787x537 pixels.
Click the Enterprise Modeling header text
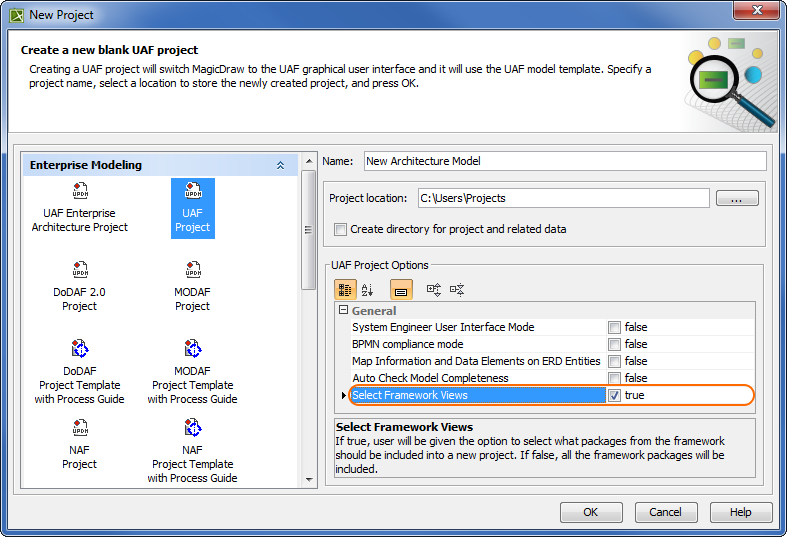(86, 165)
